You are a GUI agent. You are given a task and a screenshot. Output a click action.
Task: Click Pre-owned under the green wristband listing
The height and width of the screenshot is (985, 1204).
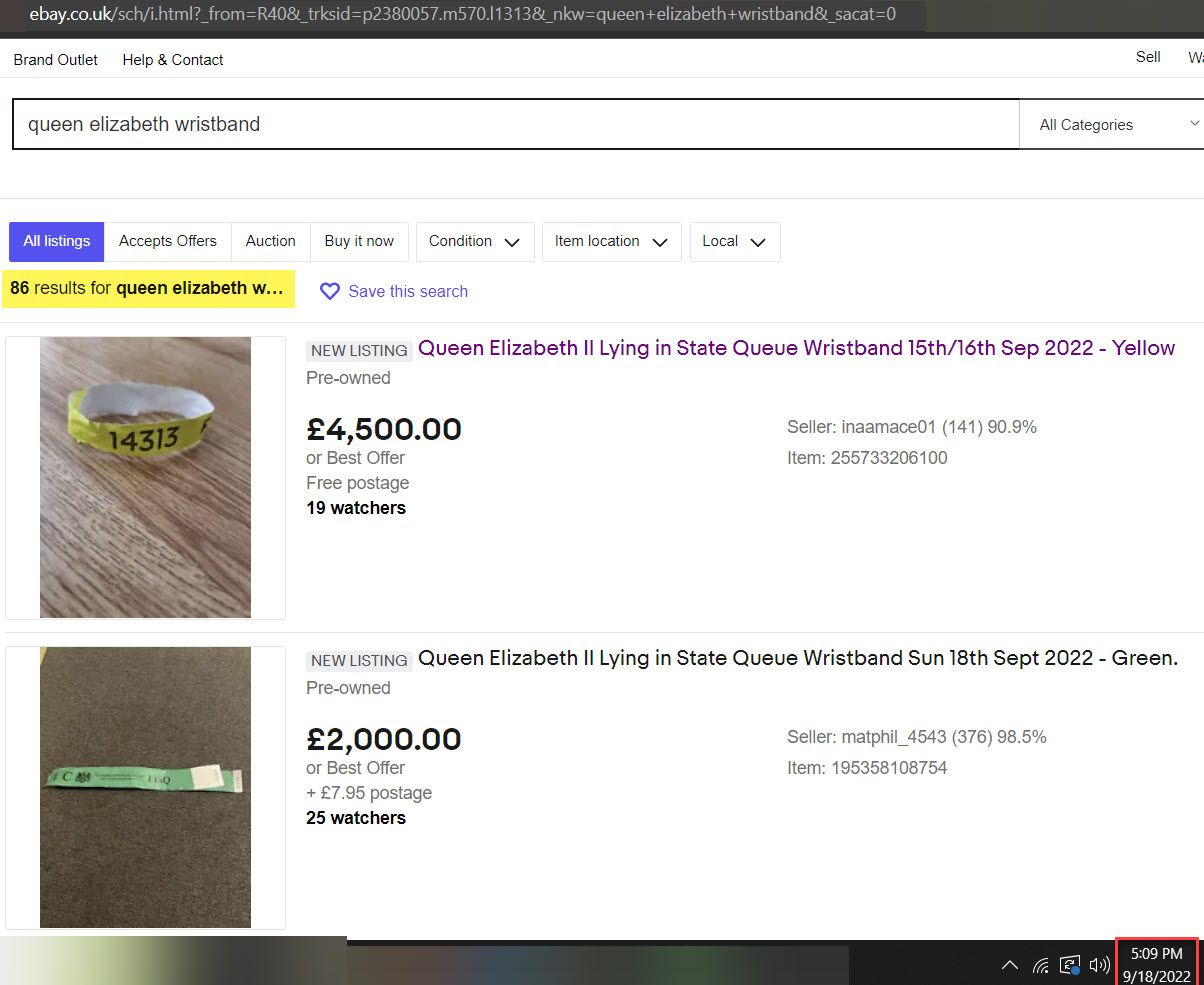(x=348, y=688)
